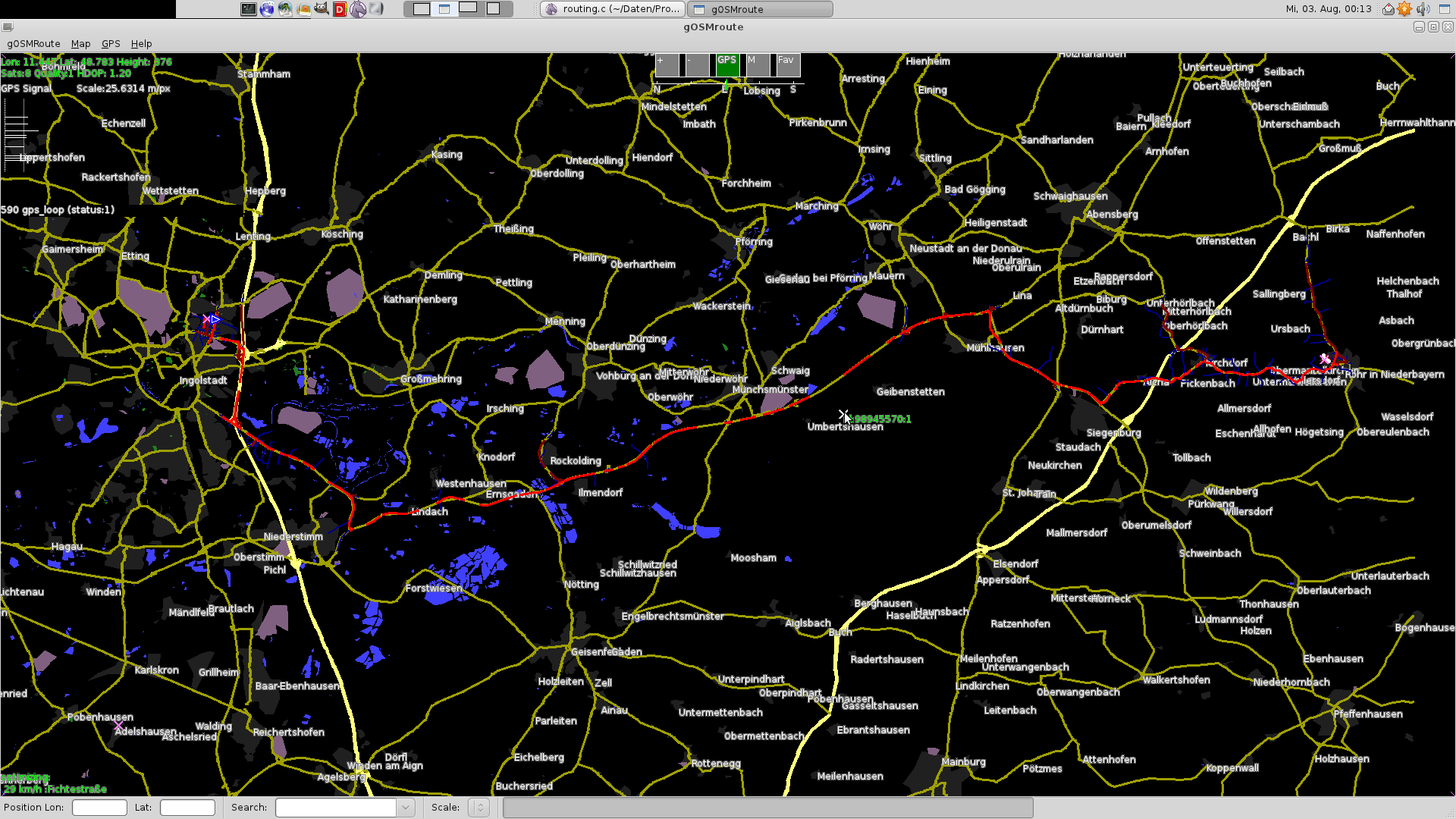Click the Mainburg place label
The height and width of the screenshot is (819, 1456).
coord(963,762)
